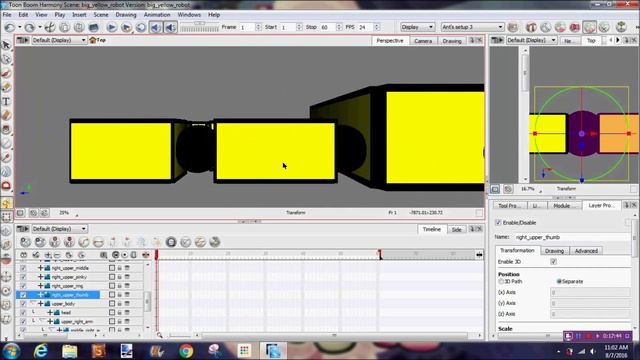Click the Stop frame input field
Screen dimensions: 640x360
(x=327, y=27)
